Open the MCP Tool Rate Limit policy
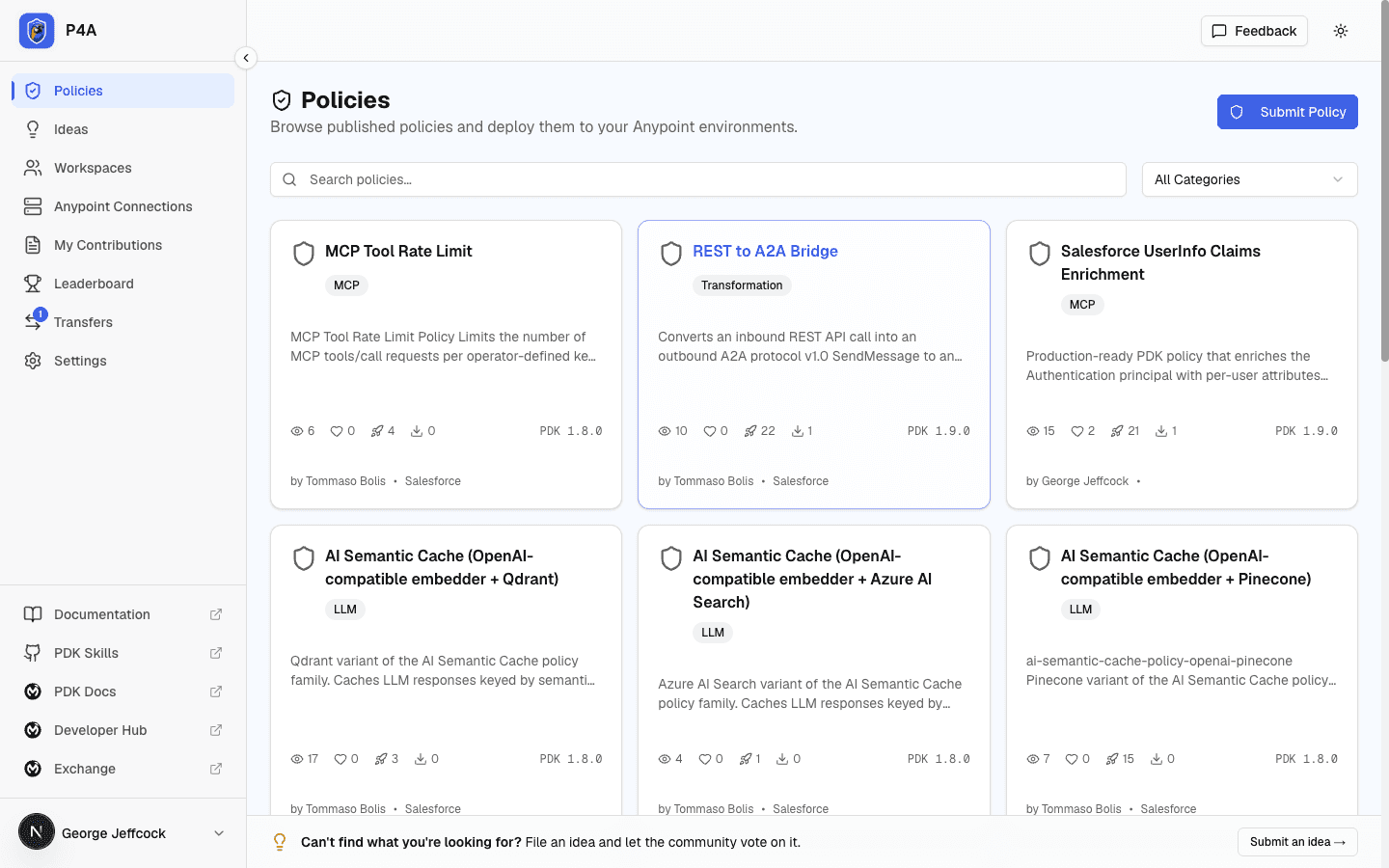 click(398, 251)
